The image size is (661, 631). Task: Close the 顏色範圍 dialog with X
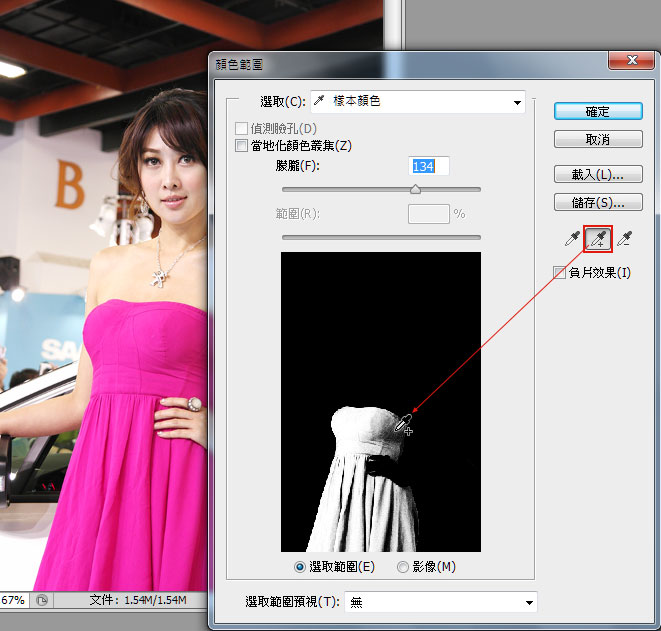[x=630, y=63]
